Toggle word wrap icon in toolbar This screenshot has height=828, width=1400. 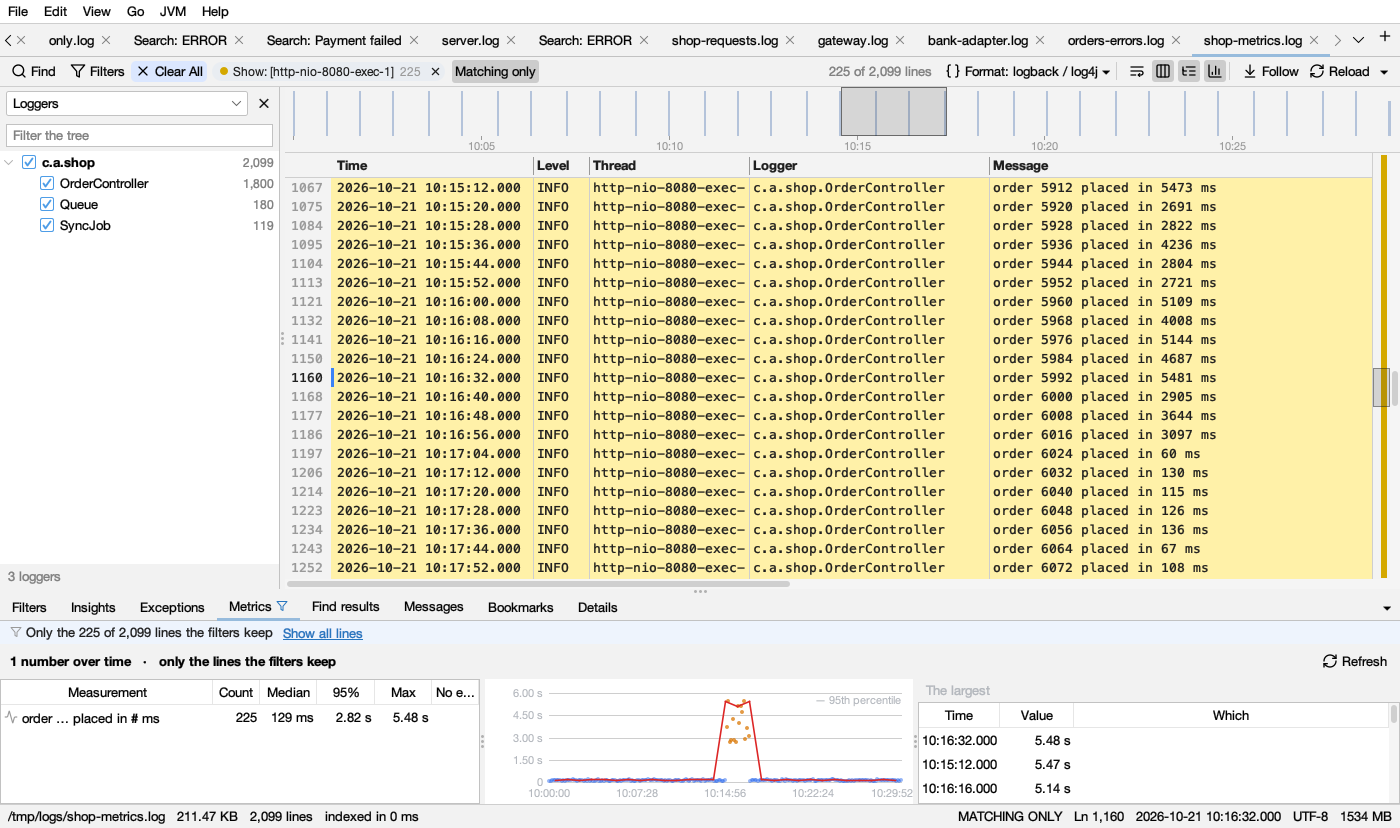(x=1136, y=71)
